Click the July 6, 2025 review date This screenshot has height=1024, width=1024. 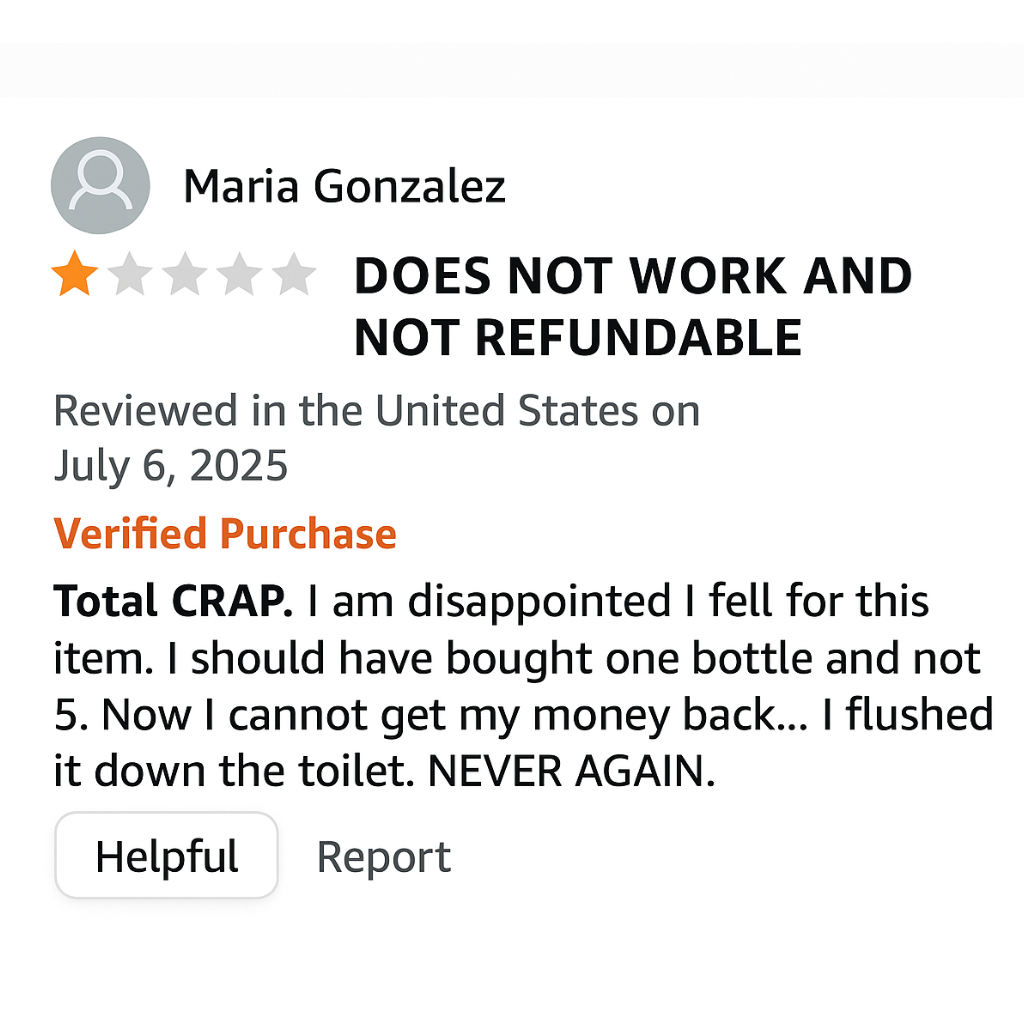click(171, 466)
